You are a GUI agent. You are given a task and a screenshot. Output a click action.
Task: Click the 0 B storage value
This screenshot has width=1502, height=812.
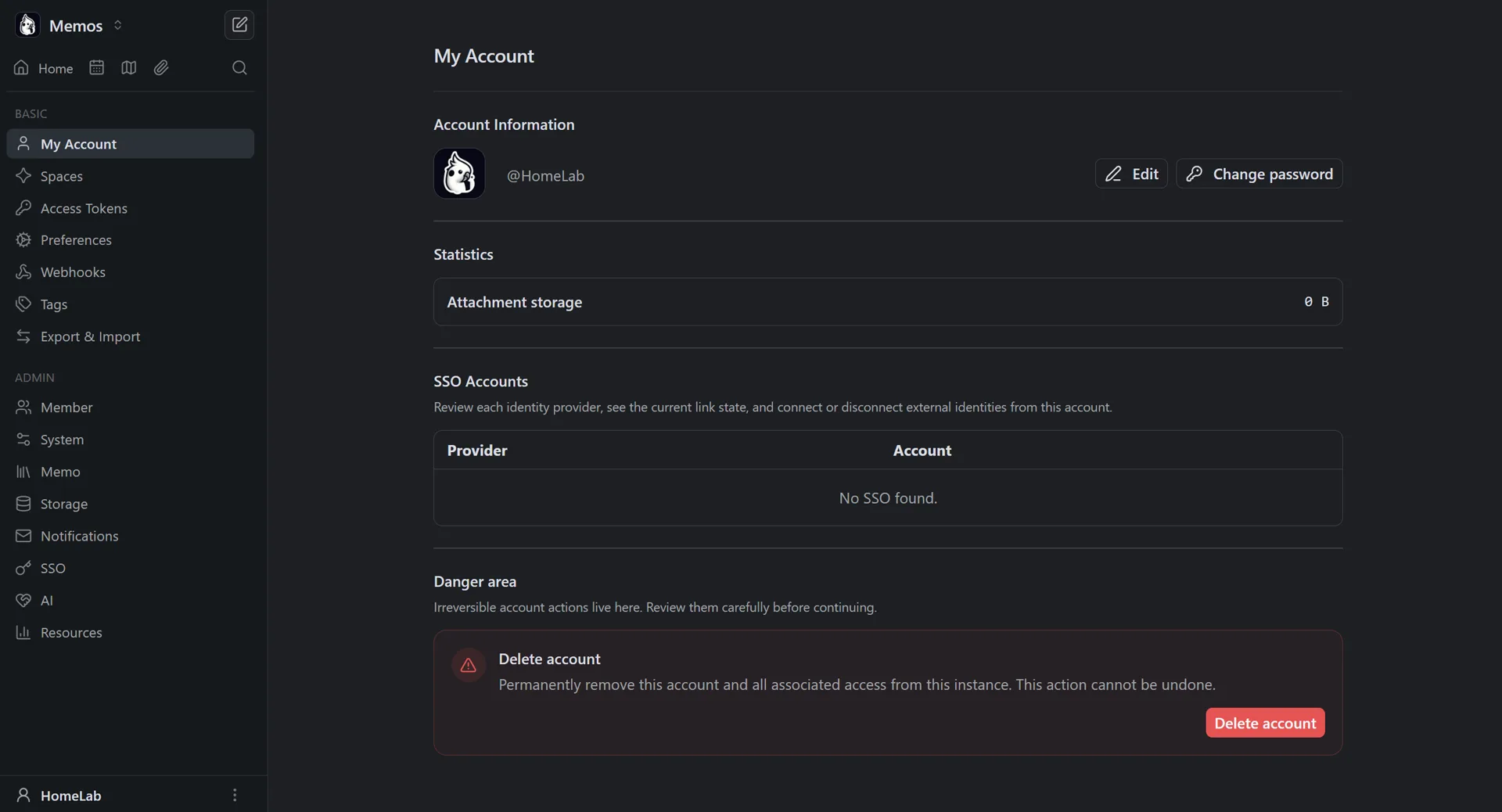click(1317, 302)
